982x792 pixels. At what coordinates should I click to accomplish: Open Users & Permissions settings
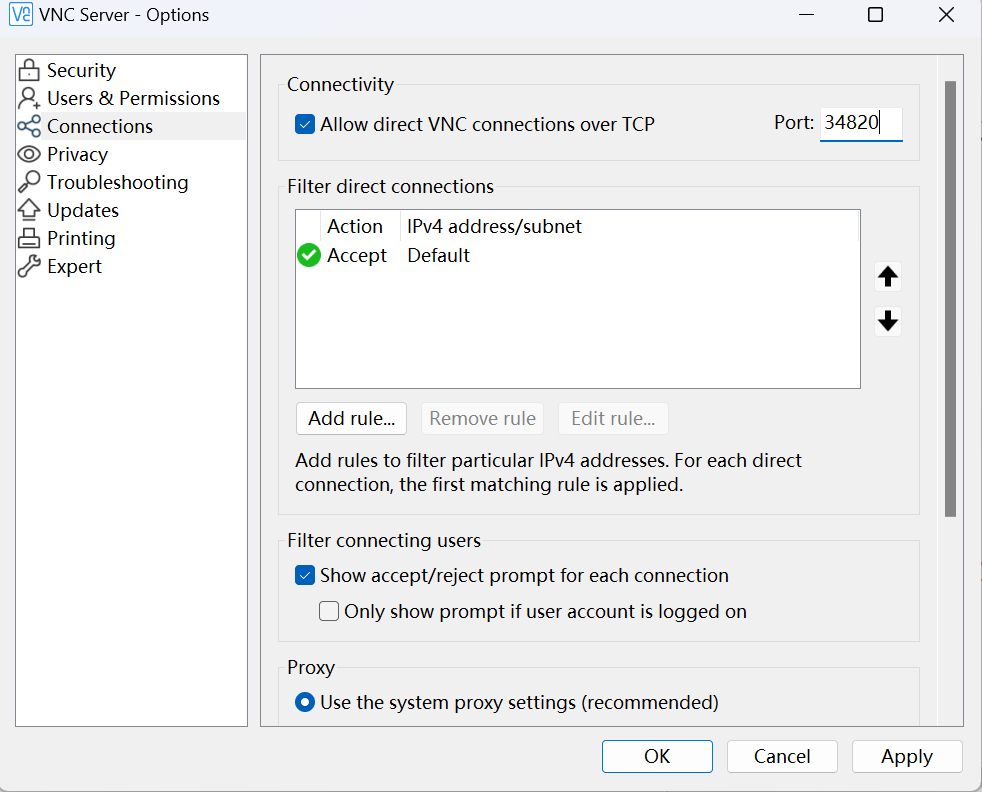(133, 98)
